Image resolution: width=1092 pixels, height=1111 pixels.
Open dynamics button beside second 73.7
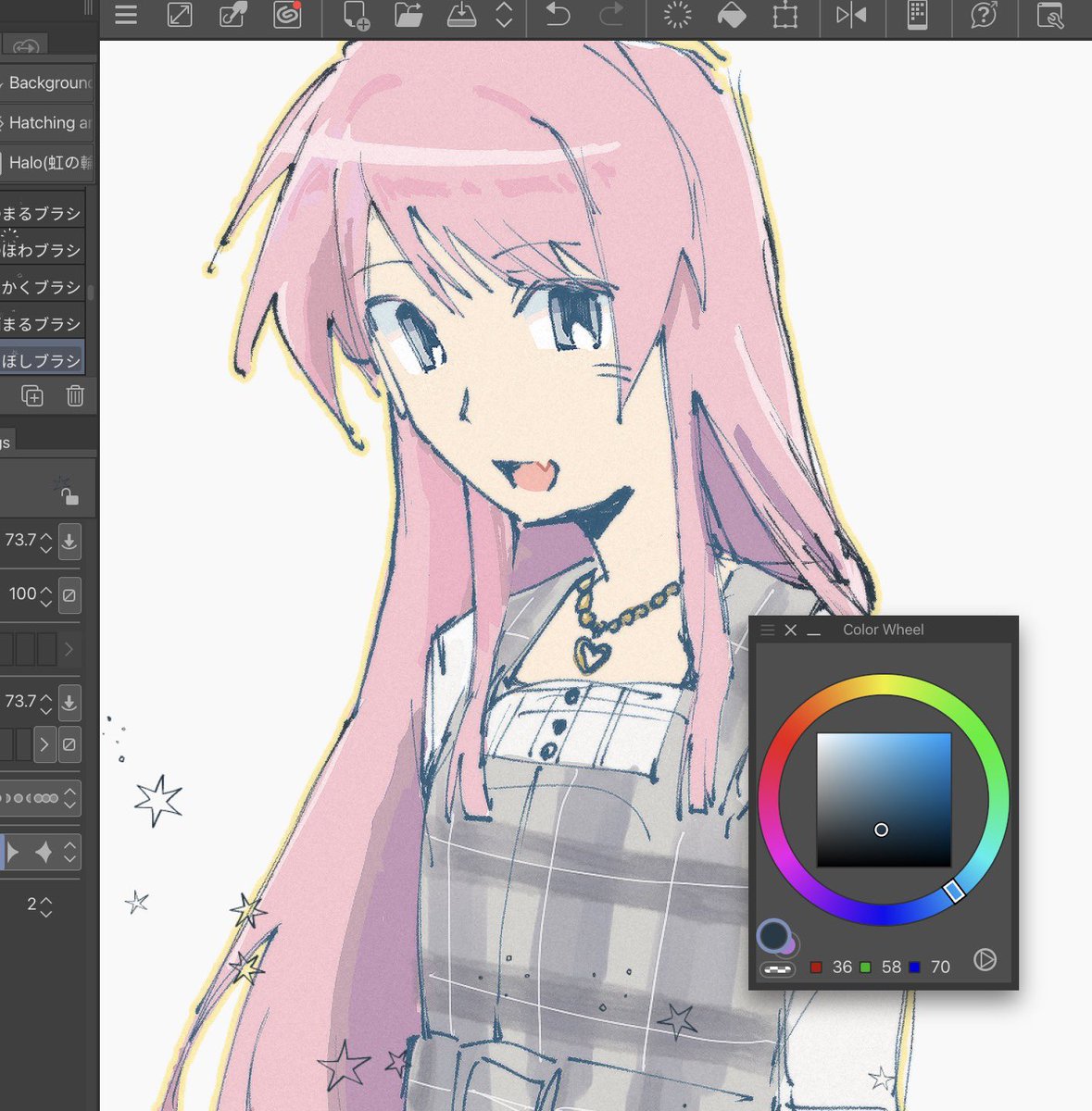[69, 703]
